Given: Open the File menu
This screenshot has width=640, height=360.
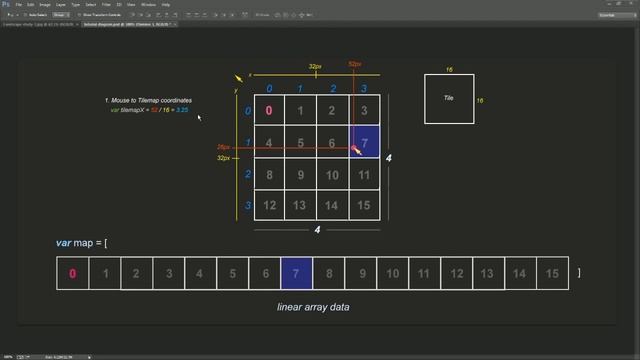Looking at the screenshot, I should click(18, 4).
